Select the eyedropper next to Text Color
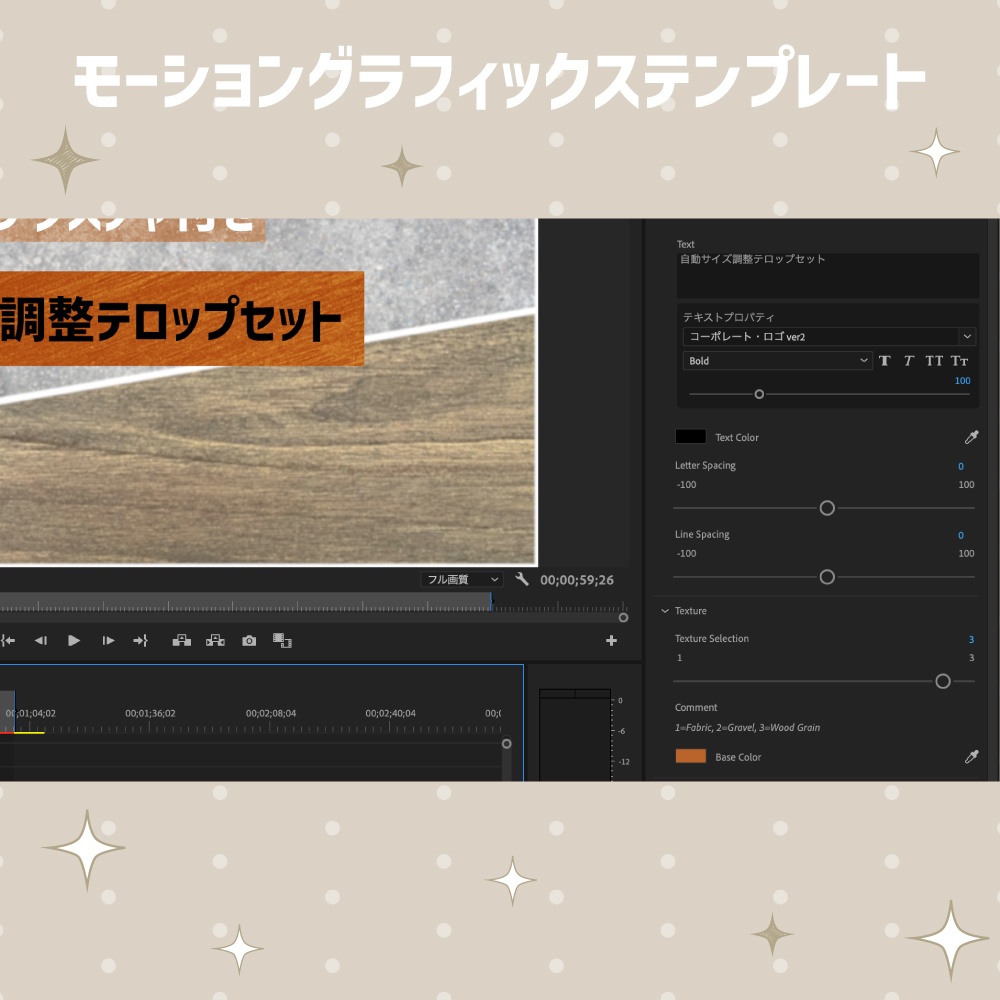 [969, 437]
